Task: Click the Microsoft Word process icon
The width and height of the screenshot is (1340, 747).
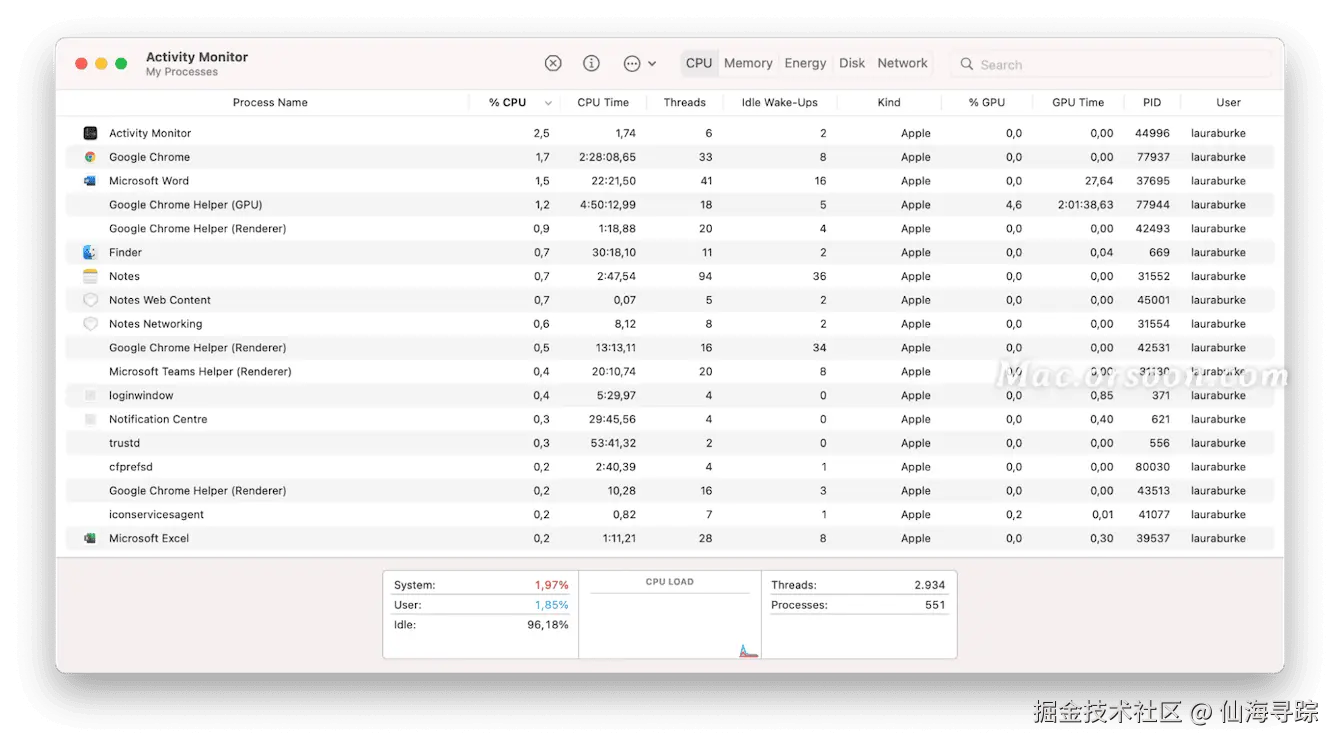Action: click(90, 181)
